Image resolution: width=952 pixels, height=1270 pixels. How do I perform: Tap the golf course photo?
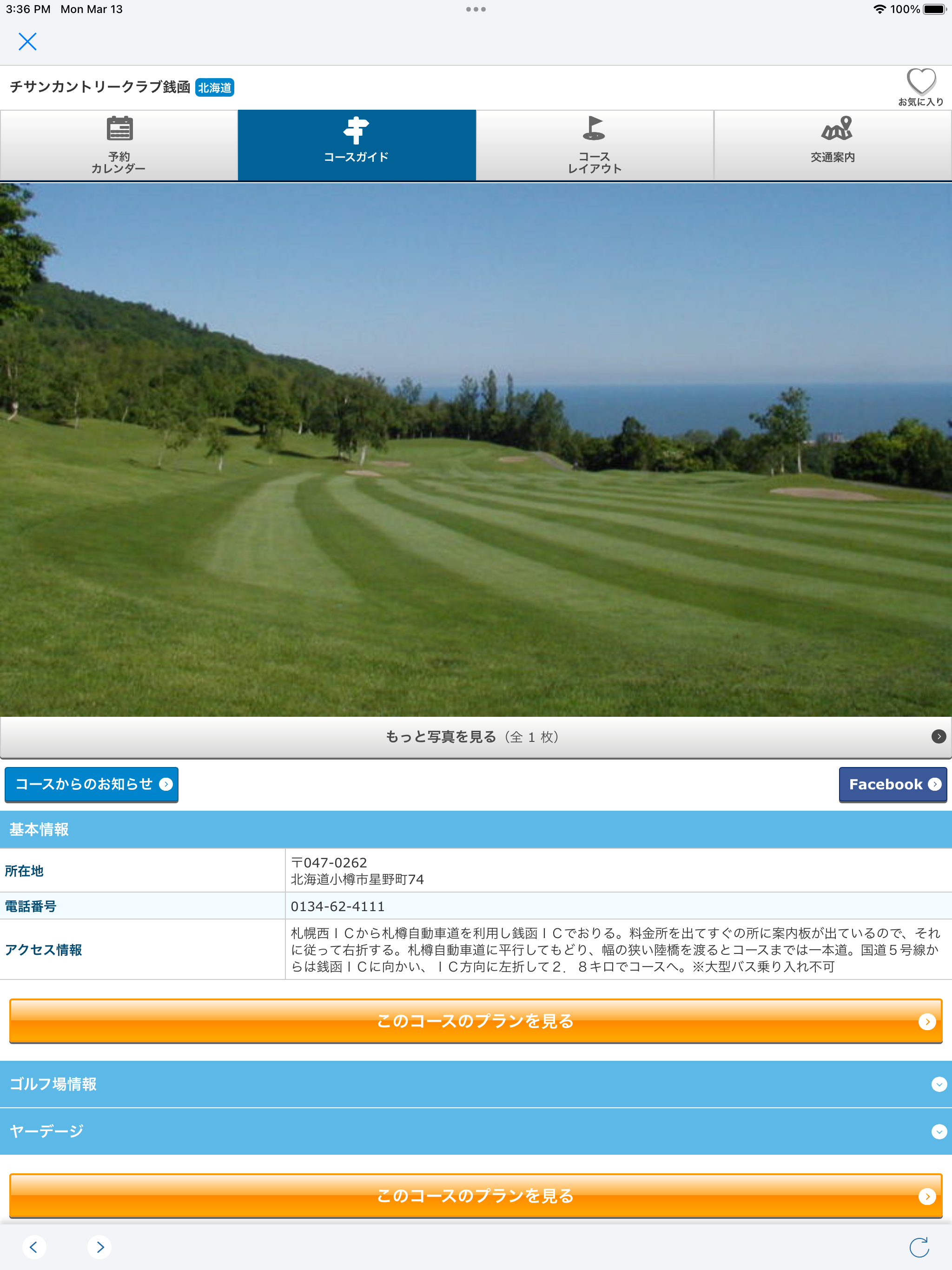pyautogui.click(x=476, y=449)
